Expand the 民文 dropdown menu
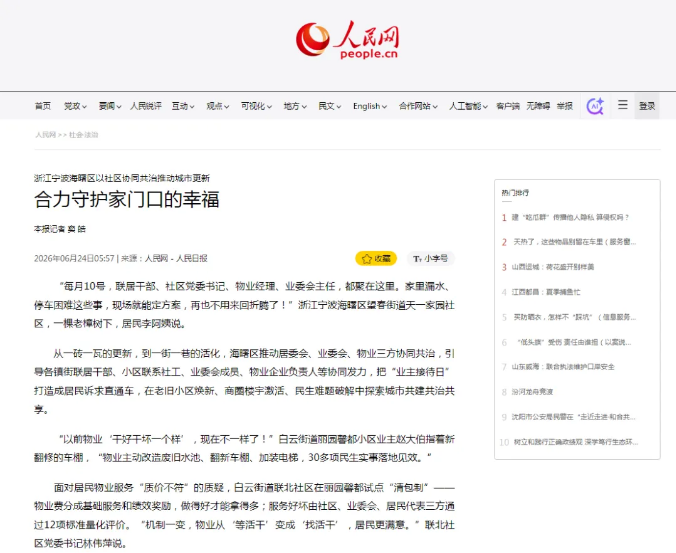676x553 pixels. pyautogui.click(x=330, y=106)
